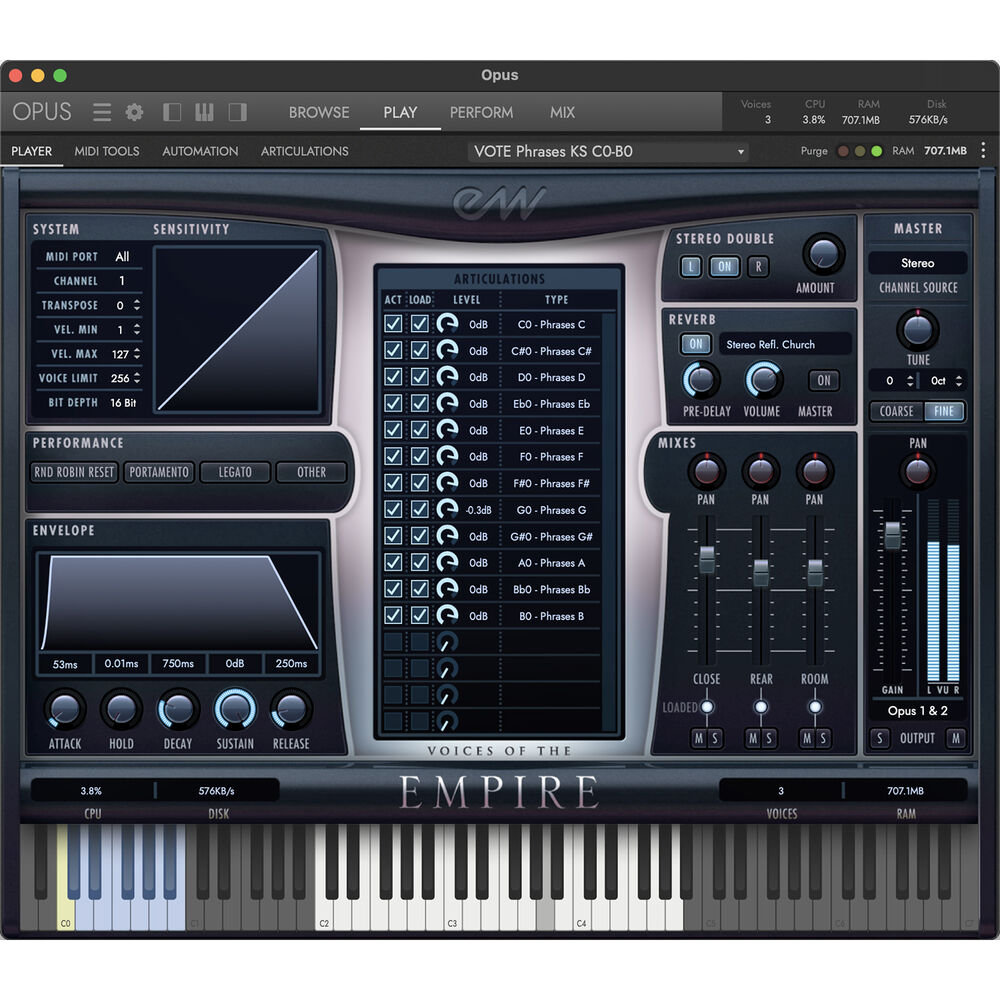Uncheck ACT for C0 - Phrases C
The width and height of the screenshot is (1000, 1000).
click(393, 324)
